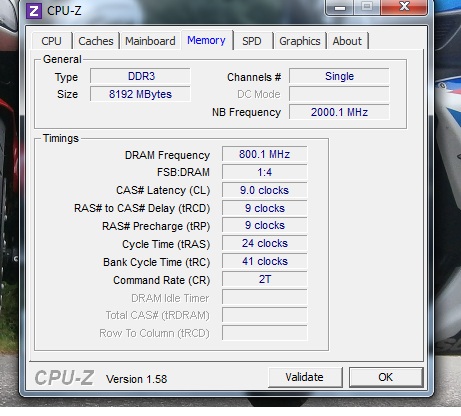Click the NB Frequency value 2000.1 MHz
Image resolution: width=461 pixels, height=416 pixels.
point(339,112)
